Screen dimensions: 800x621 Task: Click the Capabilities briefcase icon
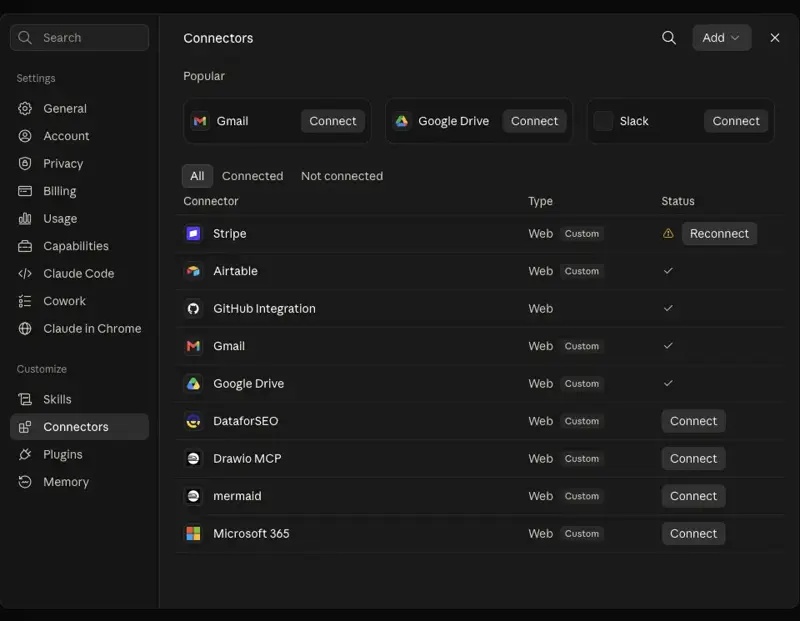pos(25,246)
